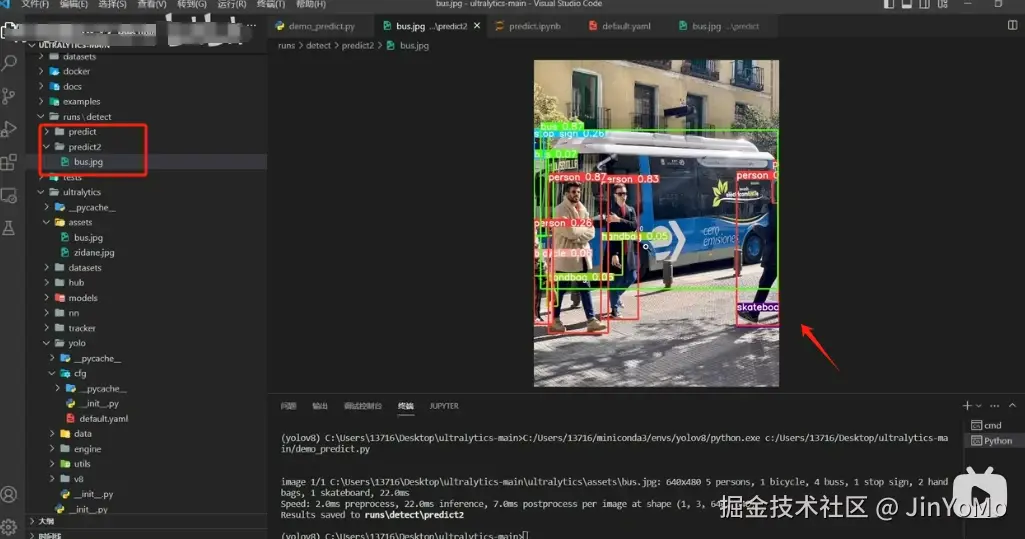
Task: Click the bus detection image preview
Action: click(x=656, y=223)
